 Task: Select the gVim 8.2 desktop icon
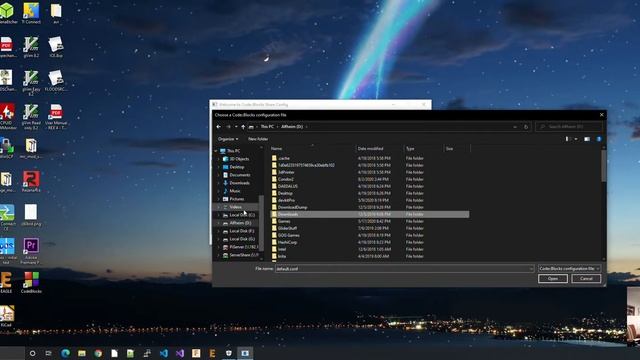(x=31, y=47)
